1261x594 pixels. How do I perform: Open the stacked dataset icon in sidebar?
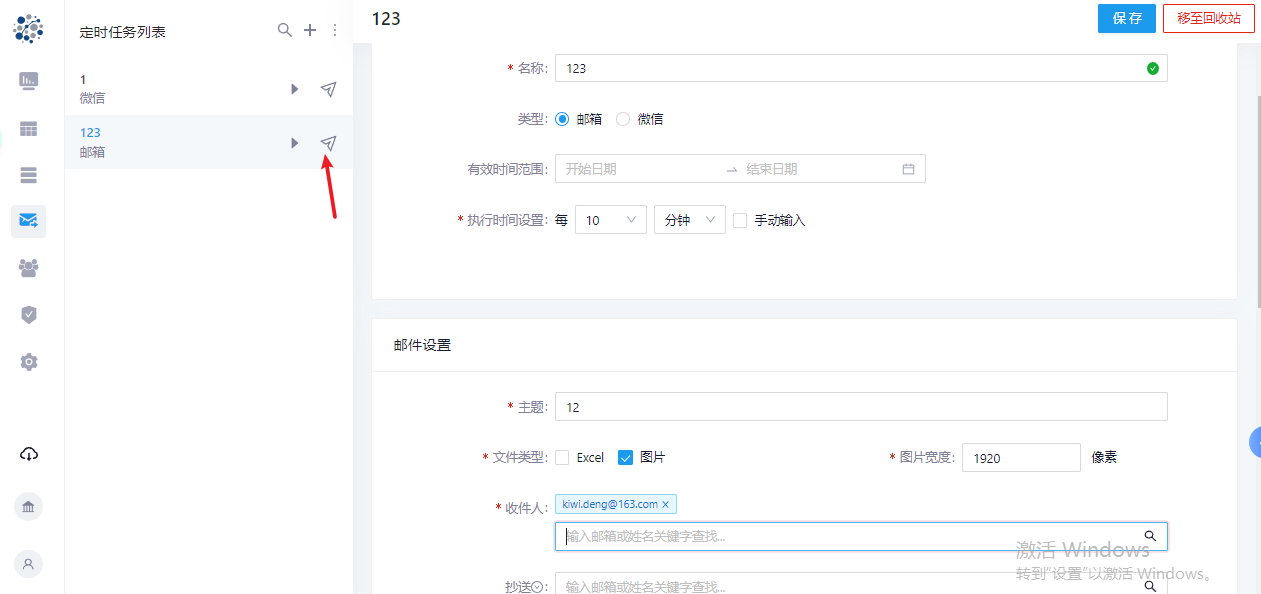tap(28, 175)
